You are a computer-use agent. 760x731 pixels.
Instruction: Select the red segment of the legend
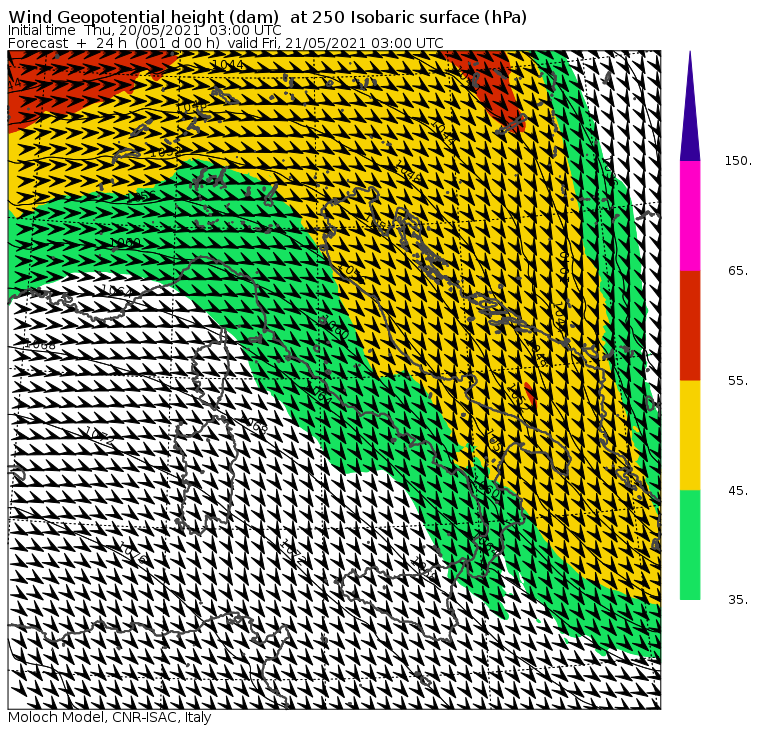pyautogui.click(x=690, y=325)
